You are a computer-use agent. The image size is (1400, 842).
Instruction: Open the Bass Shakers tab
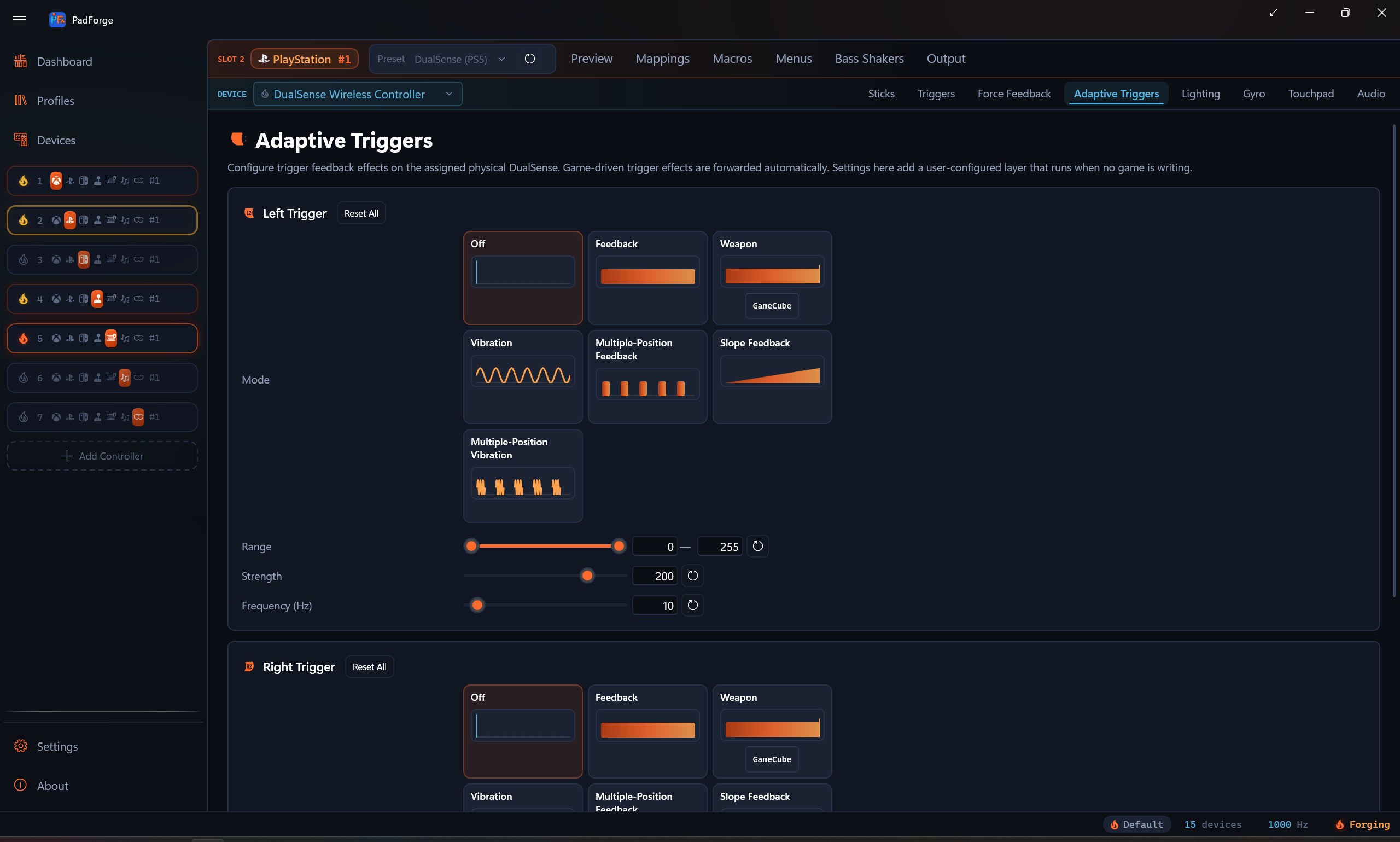(x=868, y=59)
